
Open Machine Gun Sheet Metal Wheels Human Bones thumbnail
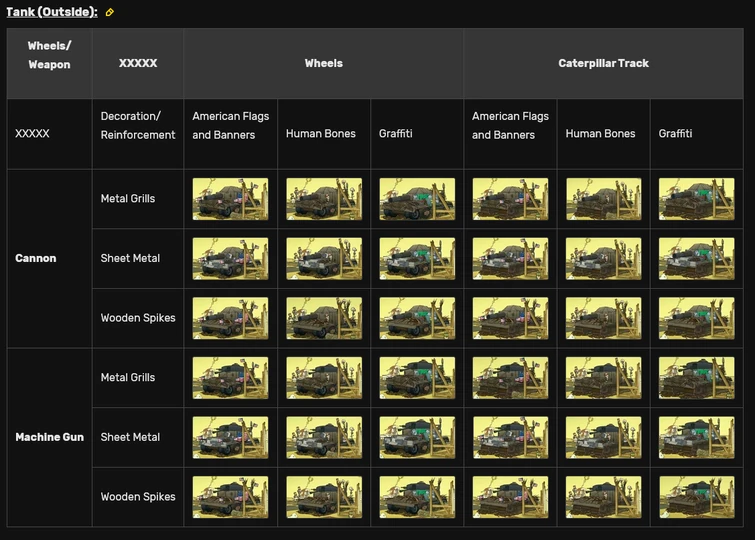coord(324,438)
